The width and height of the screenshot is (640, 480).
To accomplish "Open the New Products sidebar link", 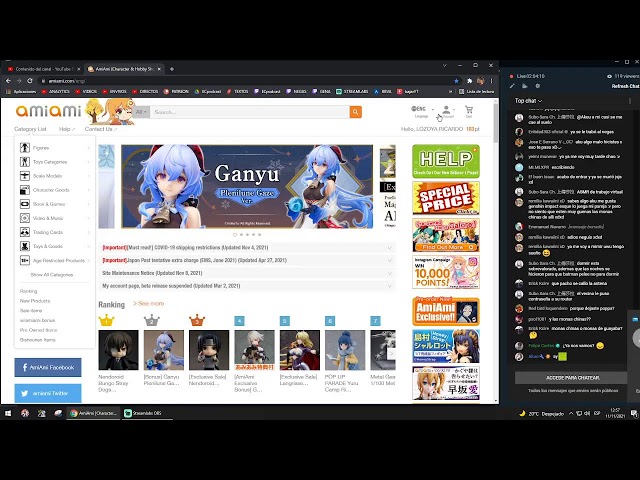I will pos(35,301).
